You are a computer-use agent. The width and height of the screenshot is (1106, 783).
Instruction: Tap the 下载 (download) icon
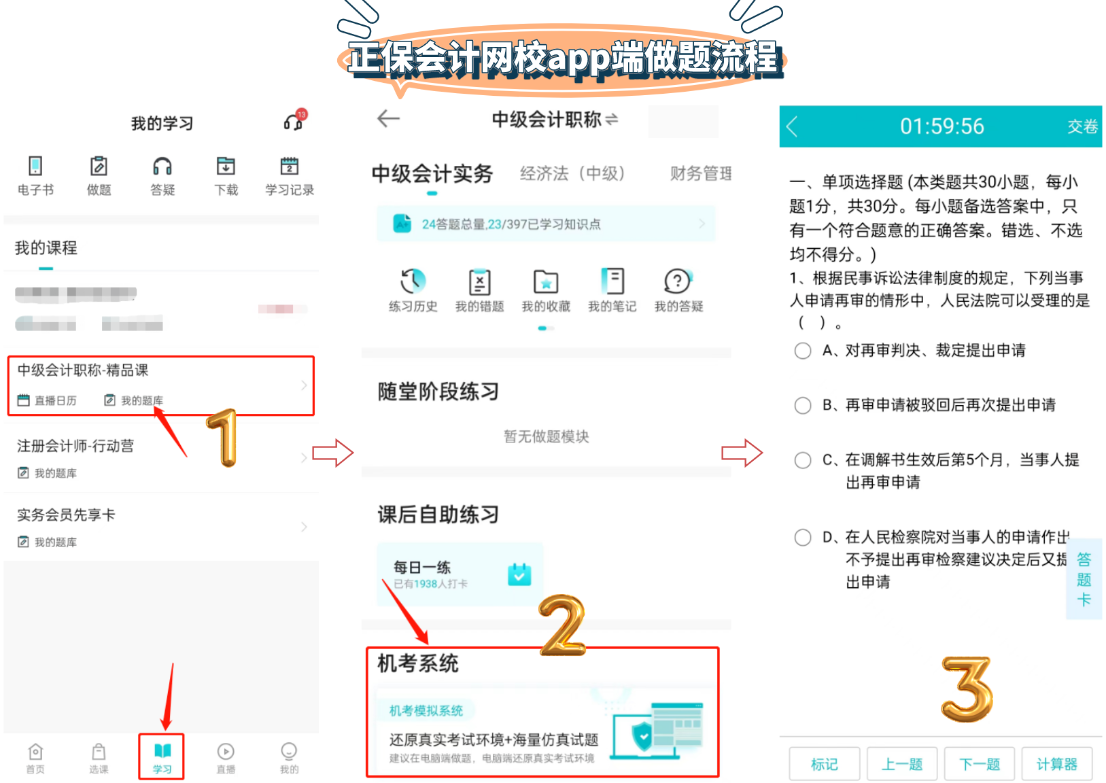[226, 175]
